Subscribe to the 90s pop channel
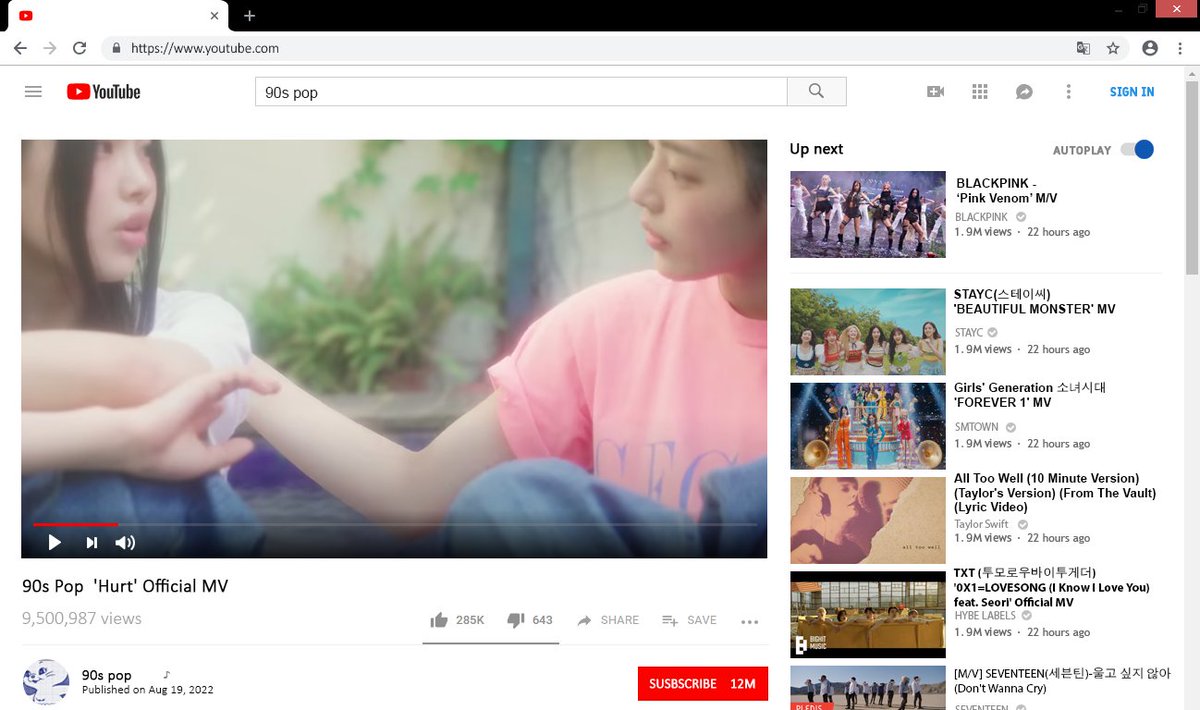1200x710 pixels. [x=703, y=684]
